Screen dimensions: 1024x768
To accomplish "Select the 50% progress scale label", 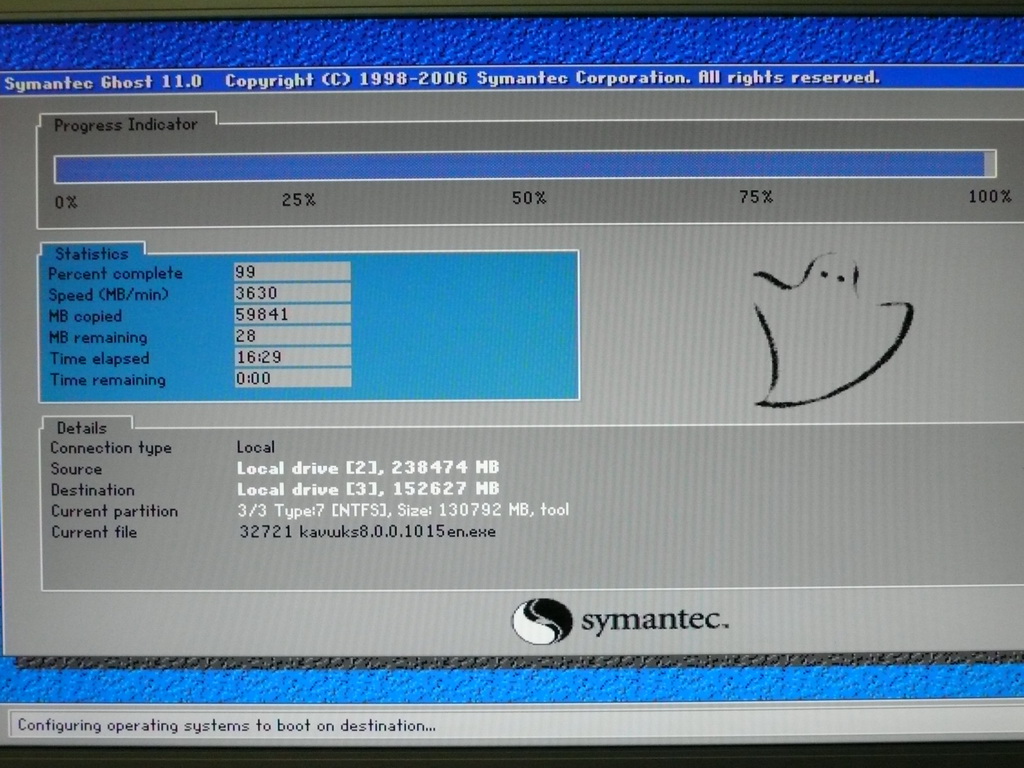I will [x=529, y=198].
